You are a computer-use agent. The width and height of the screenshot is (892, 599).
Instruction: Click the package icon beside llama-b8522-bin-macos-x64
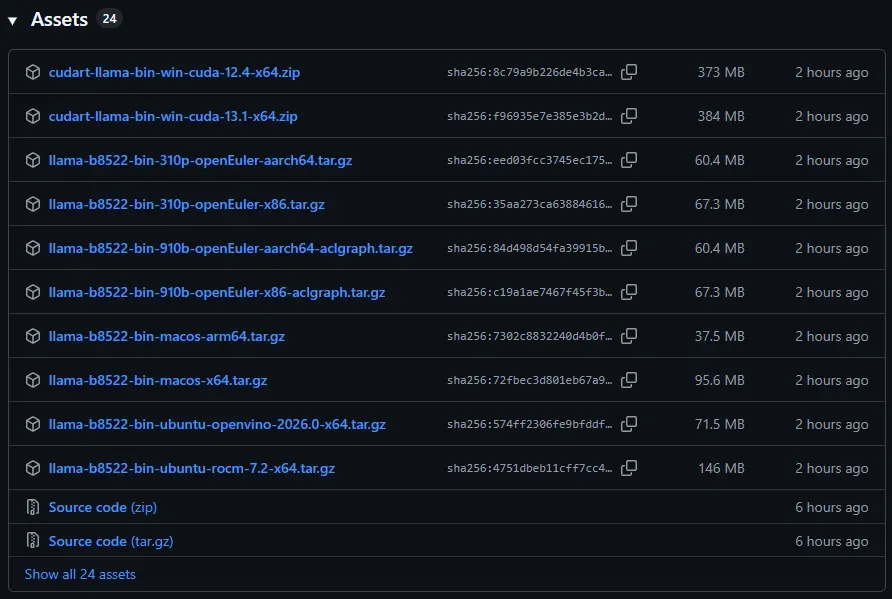(33, 380)
